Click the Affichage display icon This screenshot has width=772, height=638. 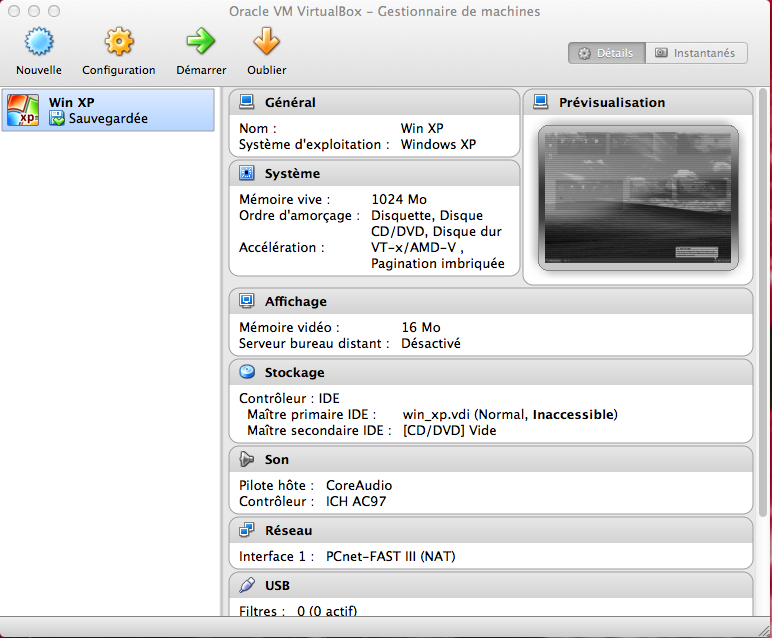246,301
